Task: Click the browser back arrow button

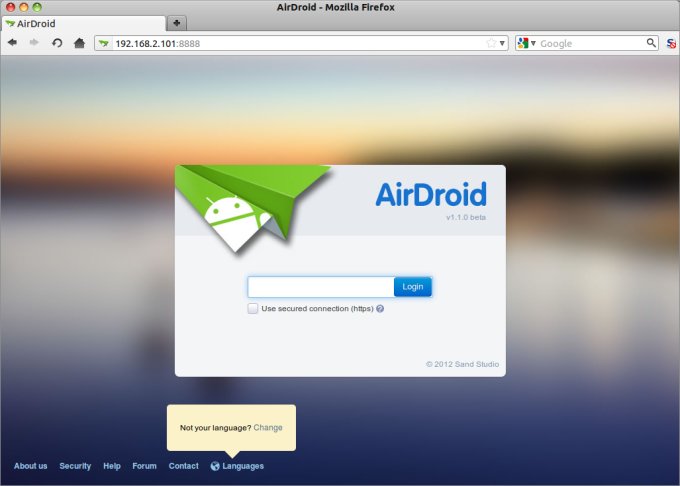Action: click(12, 43)
